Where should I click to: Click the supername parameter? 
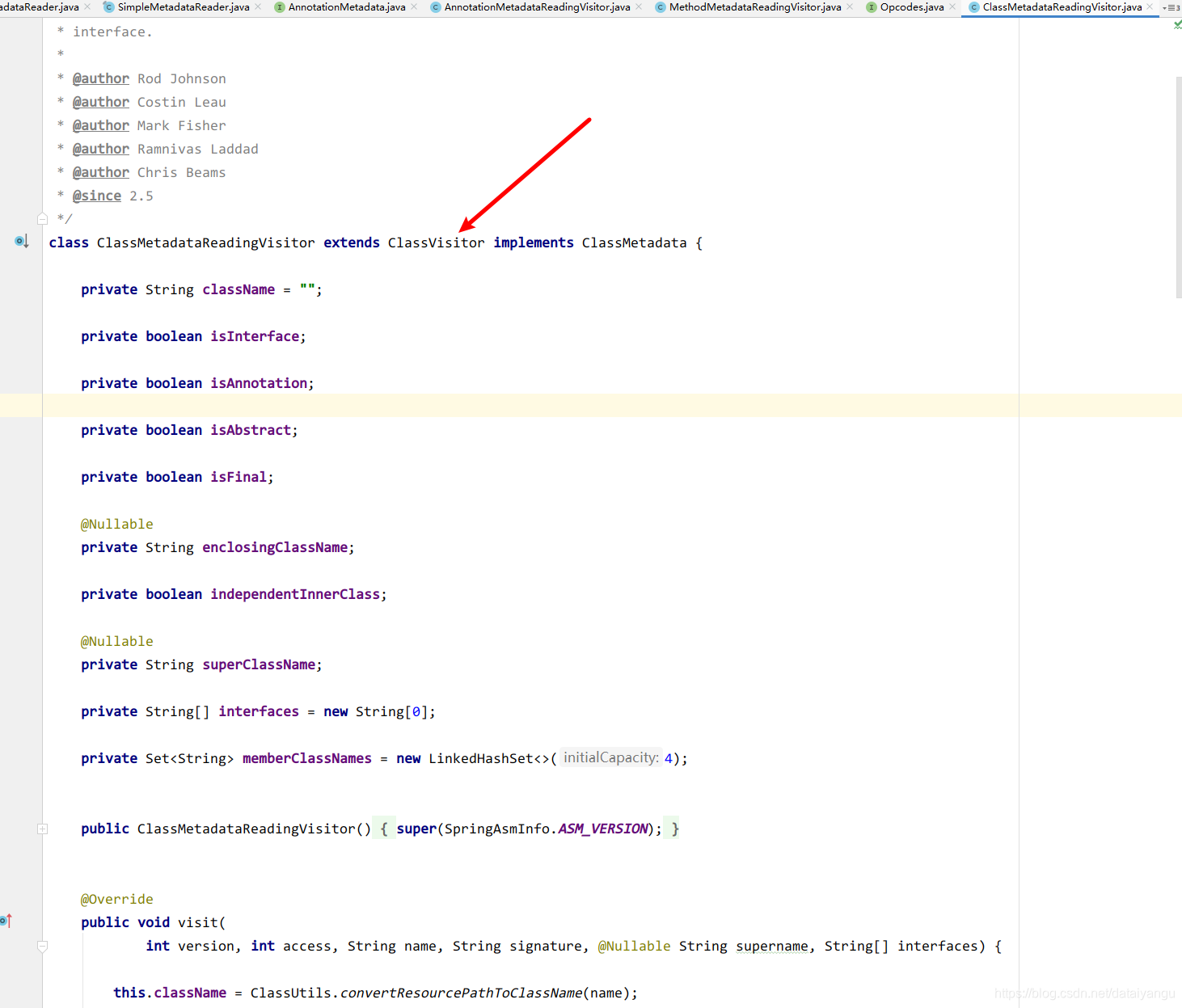(x=772, y=946)
